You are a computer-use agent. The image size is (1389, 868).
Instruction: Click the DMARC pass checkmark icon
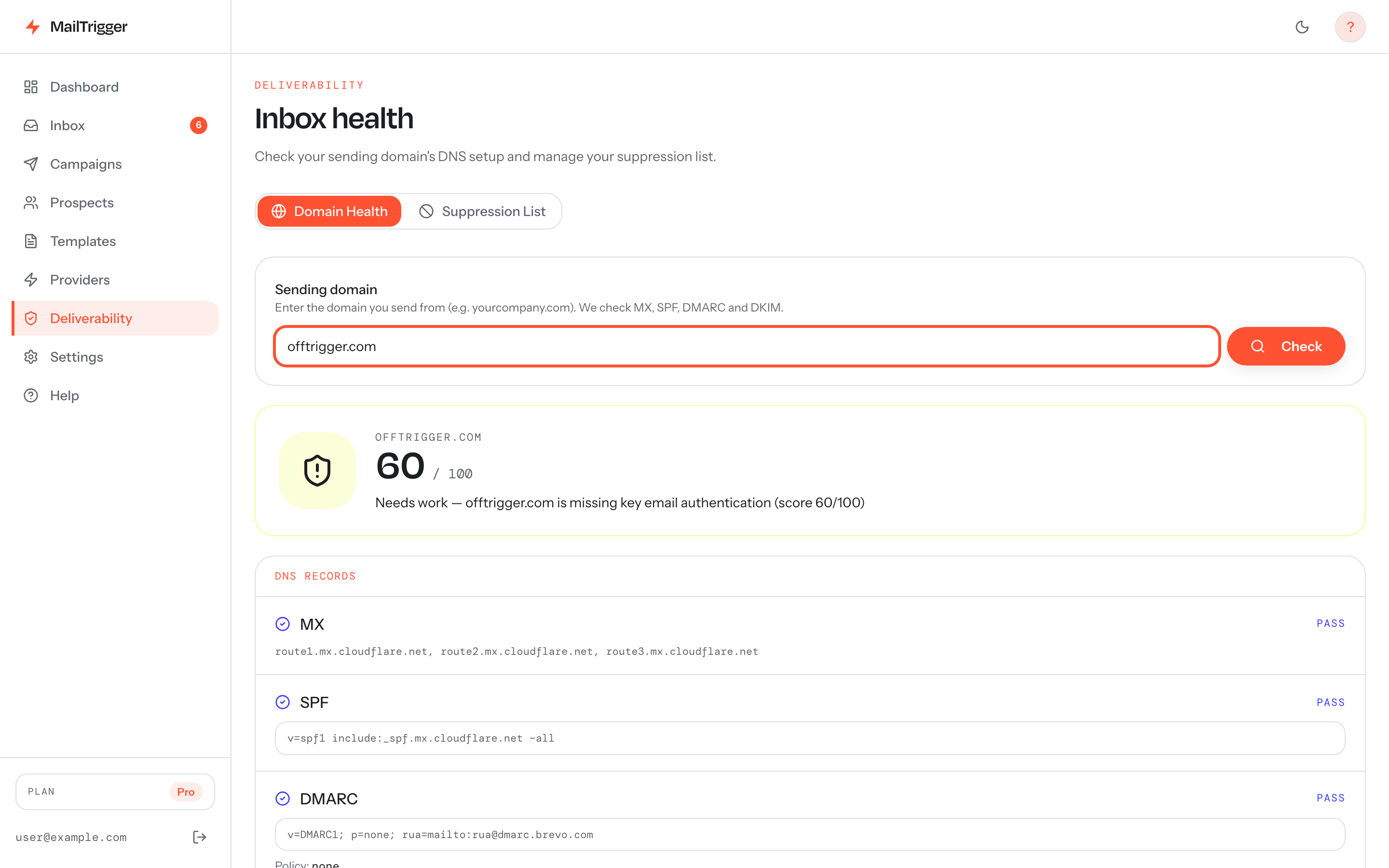click(x=283, y=799)
